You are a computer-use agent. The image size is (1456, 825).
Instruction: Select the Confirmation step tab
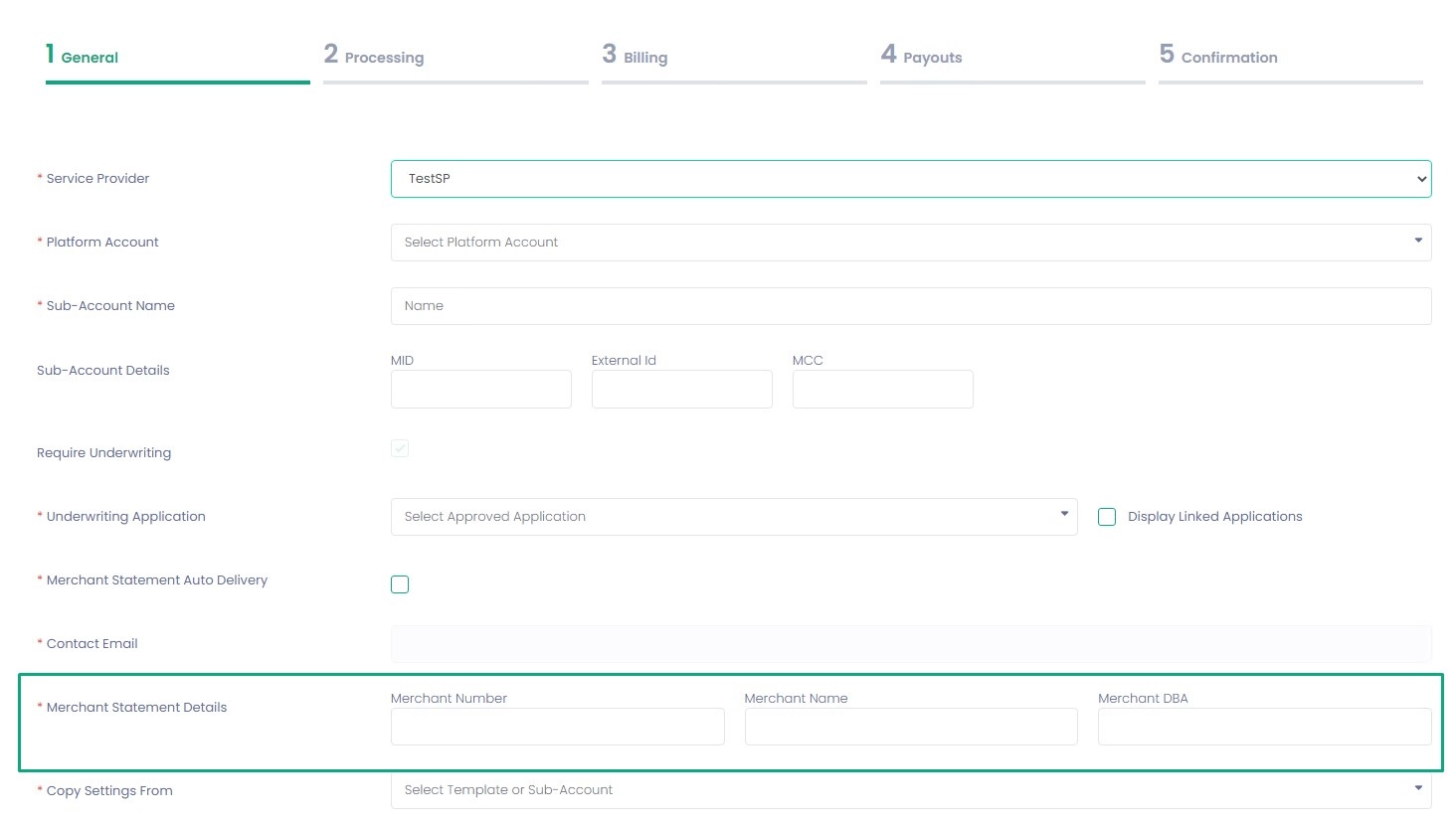point(1219,57)
